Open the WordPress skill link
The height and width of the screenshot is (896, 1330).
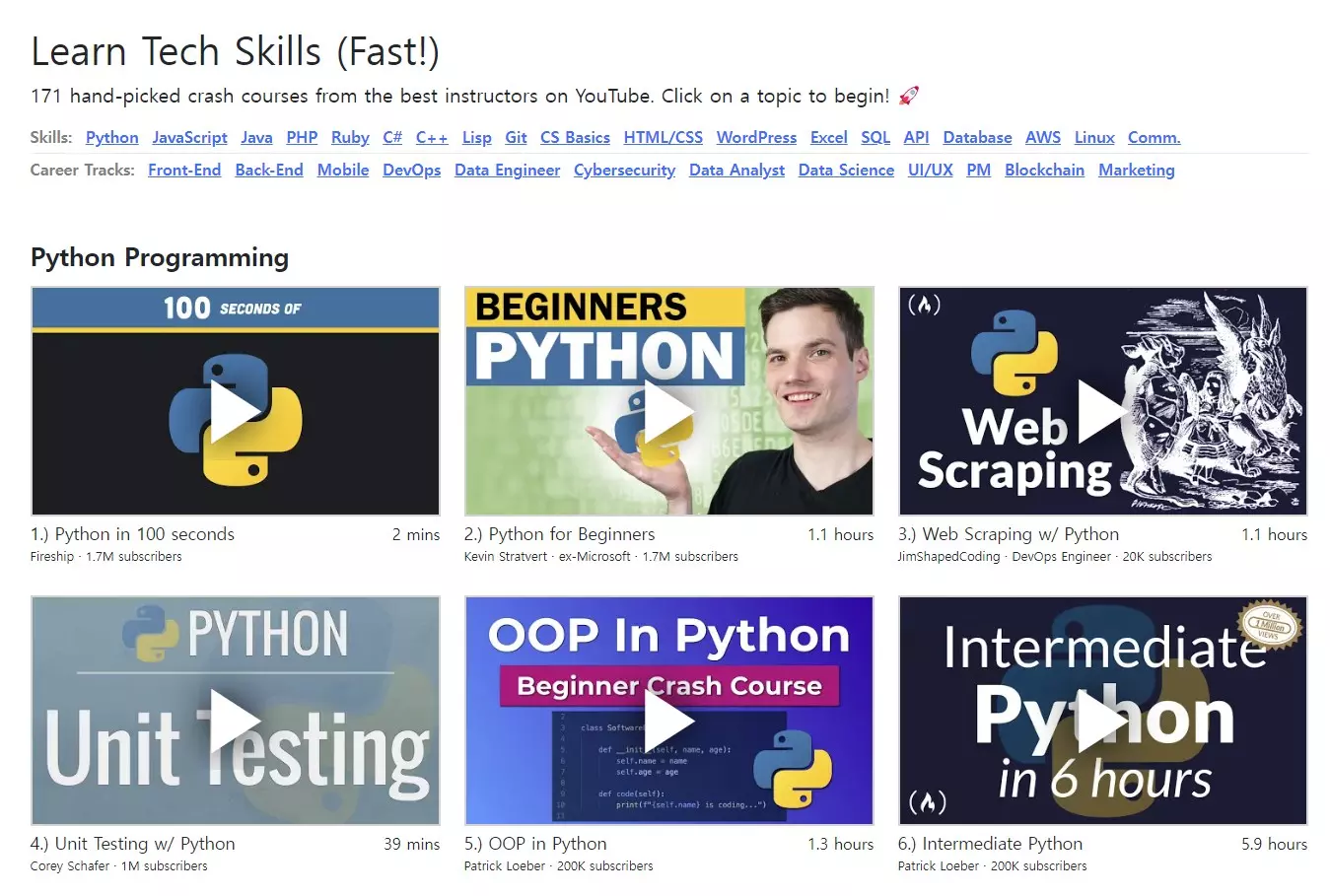[756, 137]
